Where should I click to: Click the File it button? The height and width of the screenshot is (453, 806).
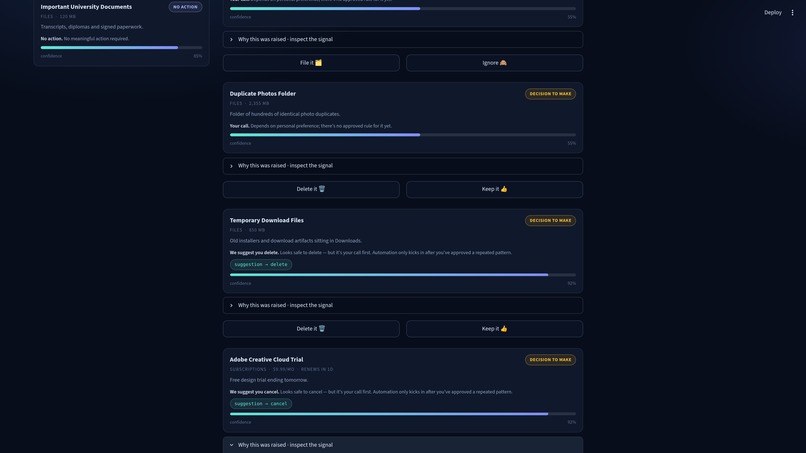click(x=311, y=63)
